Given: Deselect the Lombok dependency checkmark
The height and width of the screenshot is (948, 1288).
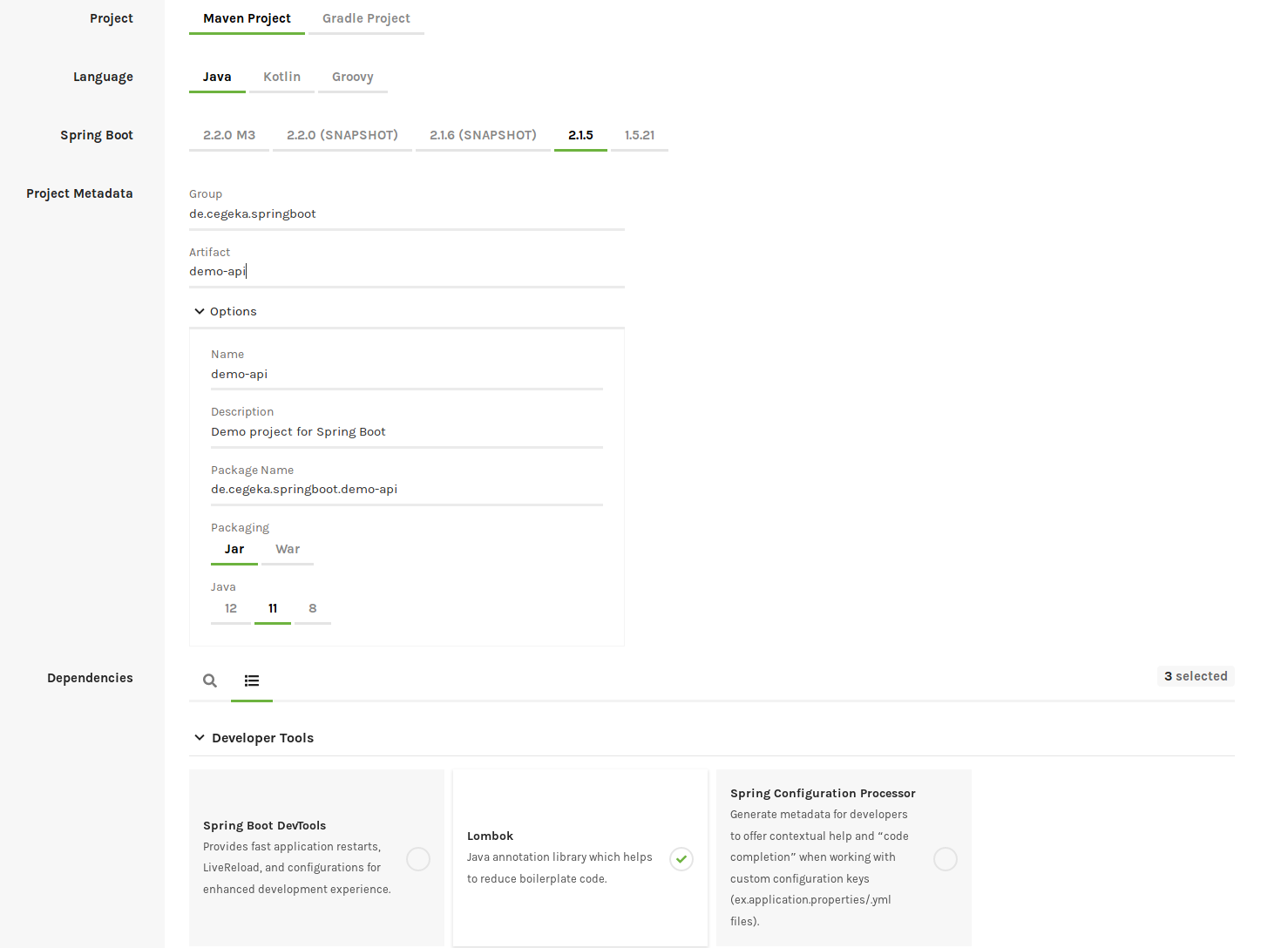Looking at the screenshot, I should pyautogui.click(x=681, y=859).
